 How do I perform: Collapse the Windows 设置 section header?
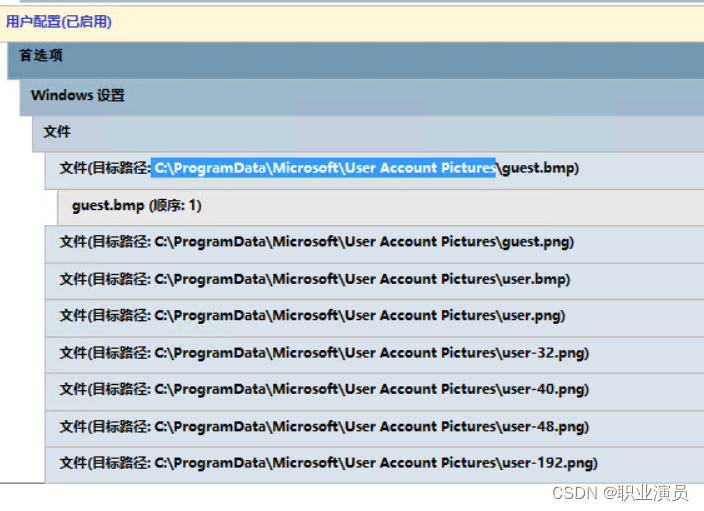click(362, 97)
